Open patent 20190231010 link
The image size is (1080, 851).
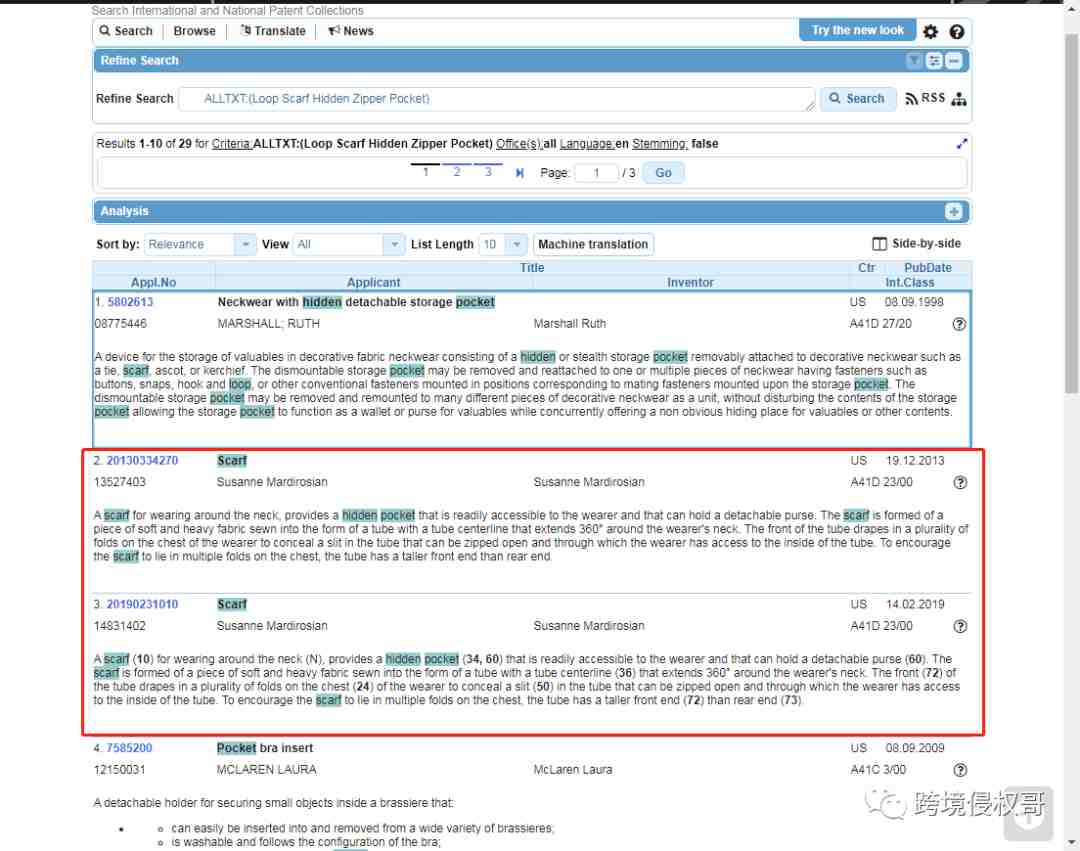[142, 605]
